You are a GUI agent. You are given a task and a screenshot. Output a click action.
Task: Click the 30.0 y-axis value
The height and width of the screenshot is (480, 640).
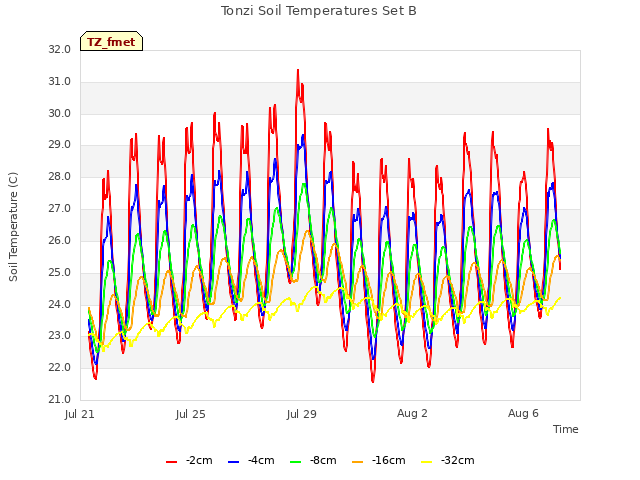click(60, 113)
